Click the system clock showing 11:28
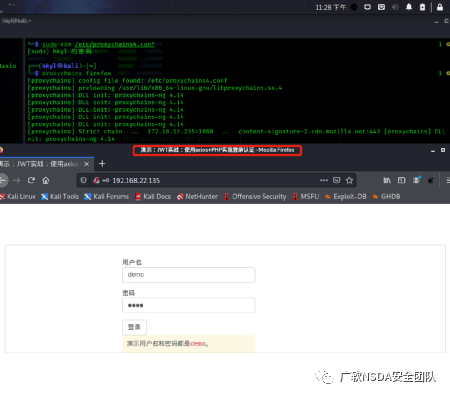 [x=331, y=7]
